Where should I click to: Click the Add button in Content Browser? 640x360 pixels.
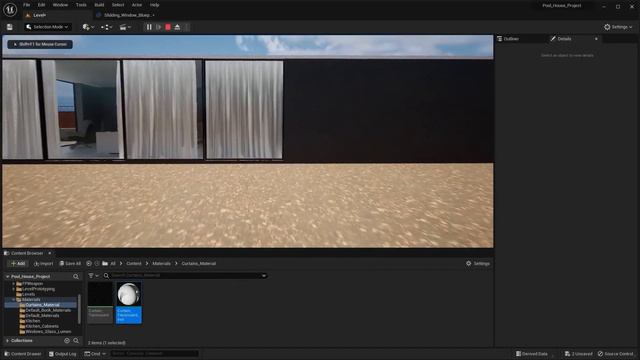[x=18, y=264]
